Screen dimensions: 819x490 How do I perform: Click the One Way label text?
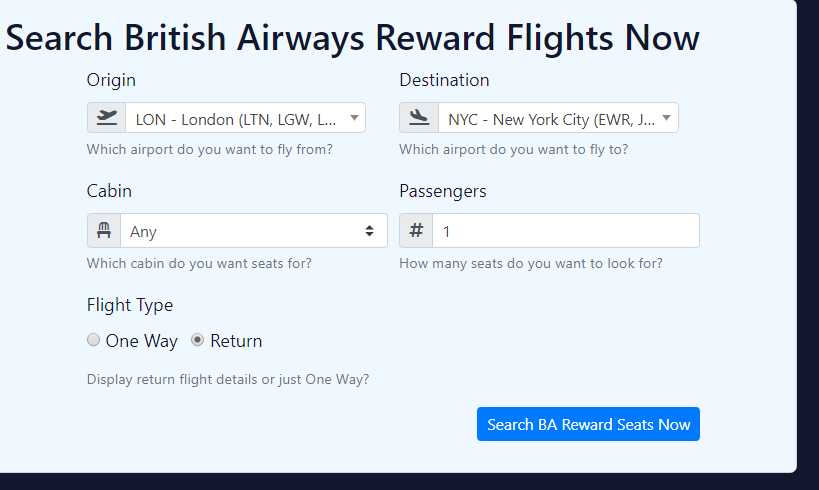(142, 341)
